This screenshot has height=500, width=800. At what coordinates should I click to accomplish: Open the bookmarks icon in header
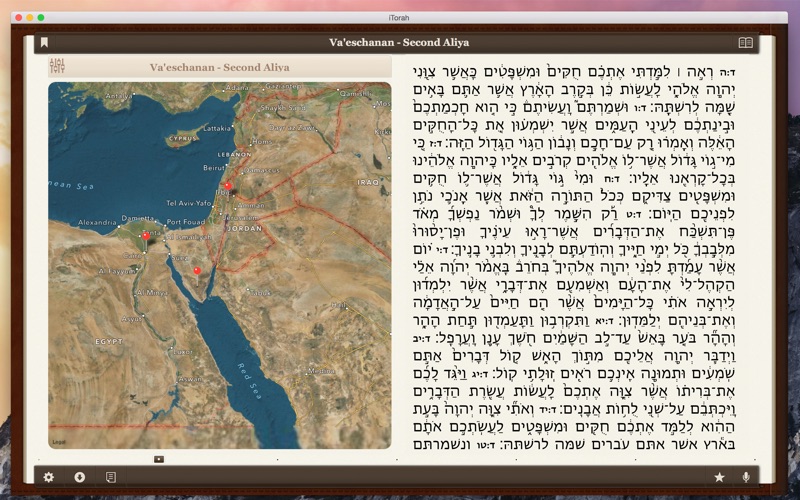tap(44, 42)
